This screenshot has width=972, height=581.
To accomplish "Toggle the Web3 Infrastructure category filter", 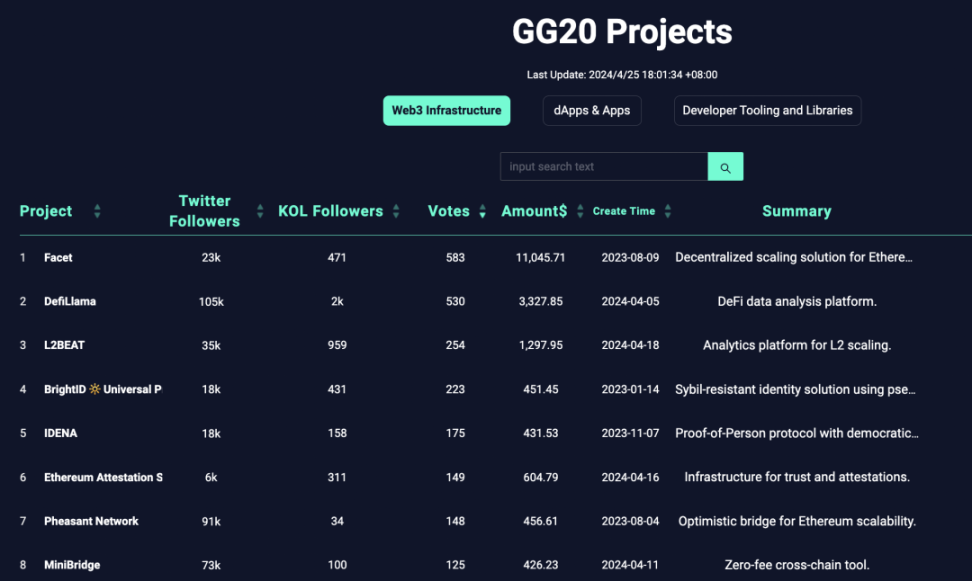I will pos(446,110).
